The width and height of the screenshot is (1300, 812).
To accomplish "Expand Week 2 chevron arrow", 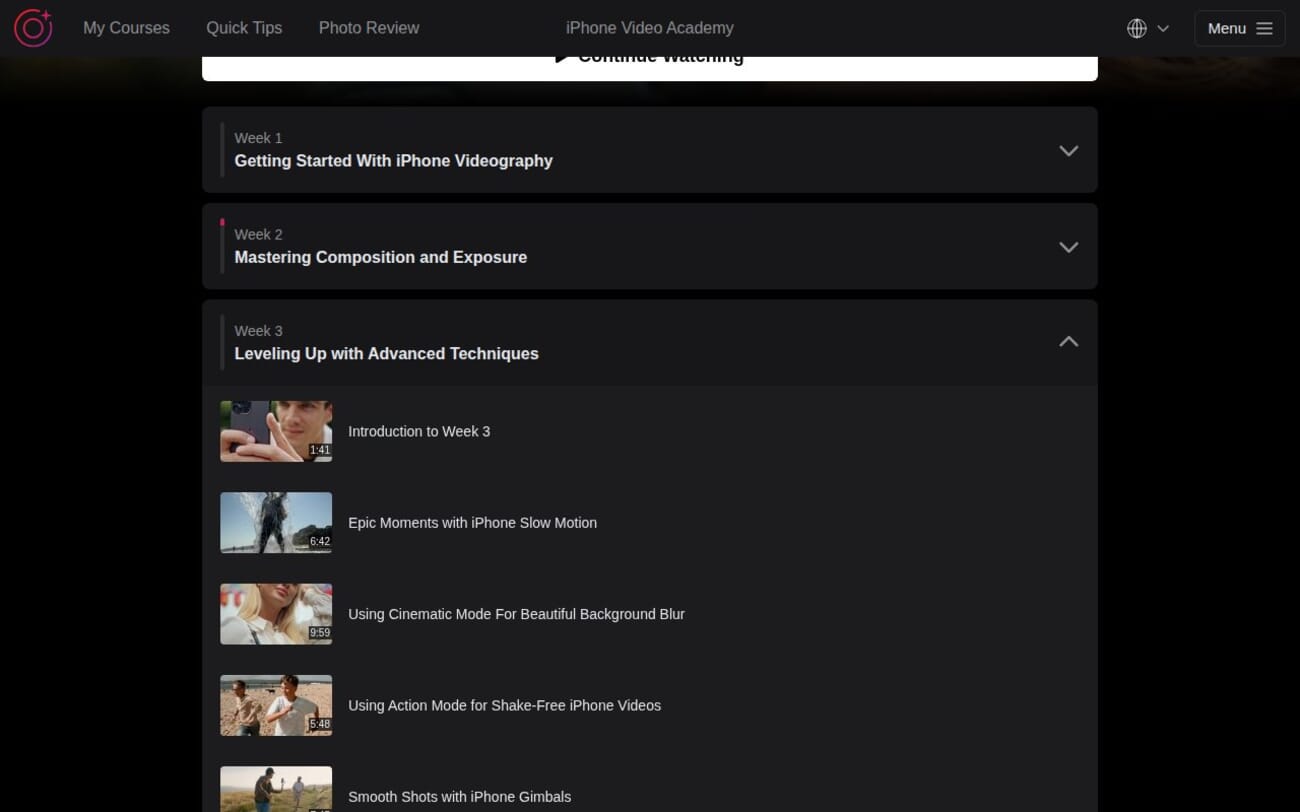I will (1068, 247).
